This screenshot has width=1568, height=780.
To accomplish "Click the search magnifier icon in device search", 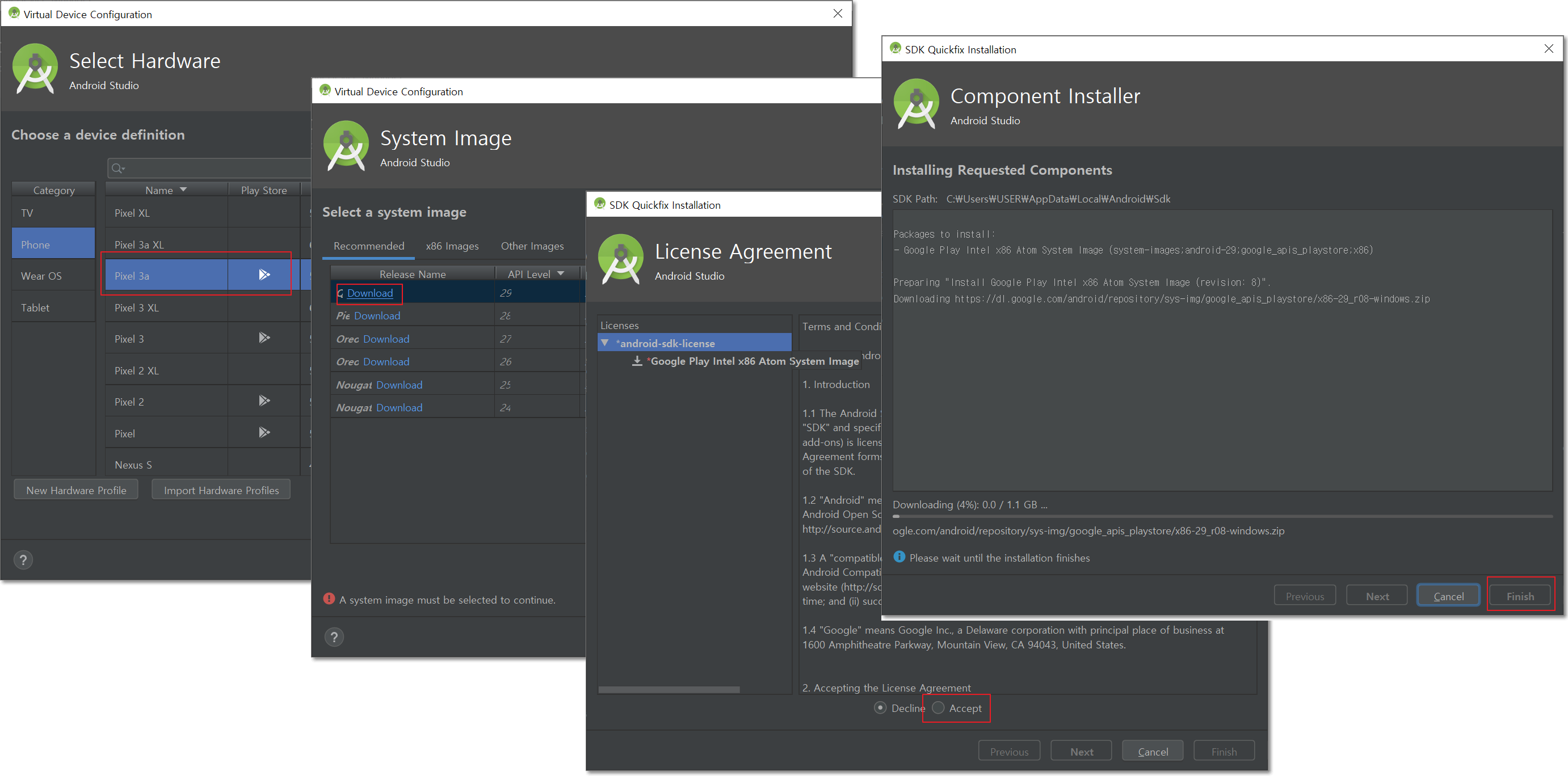I will [117, 168].
